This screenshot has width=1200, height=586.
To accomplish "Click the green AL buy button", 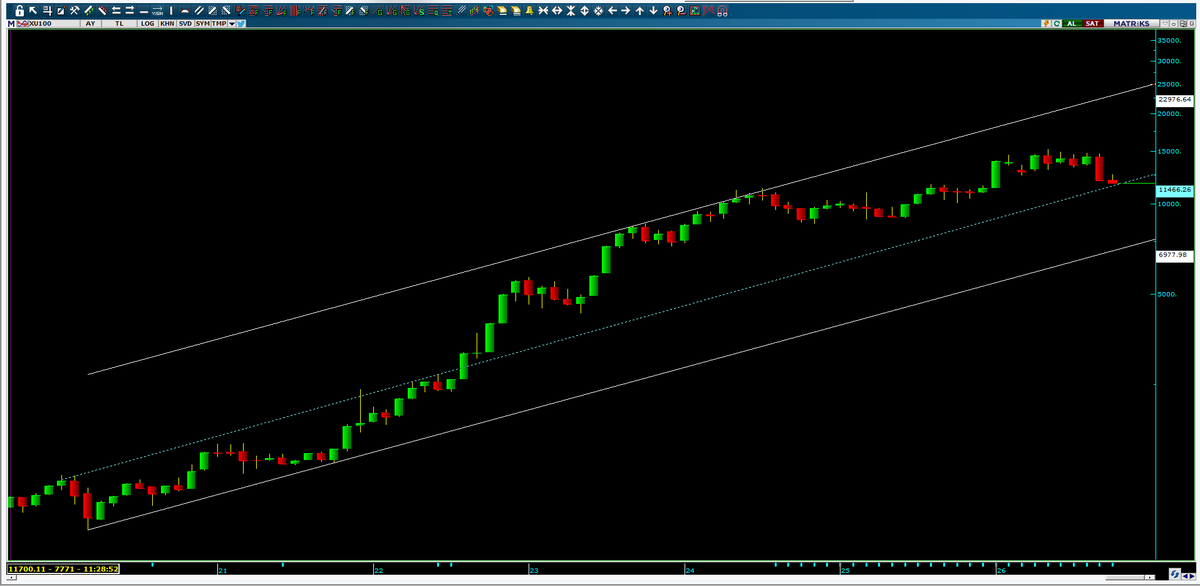I will tap(1072, 23).
